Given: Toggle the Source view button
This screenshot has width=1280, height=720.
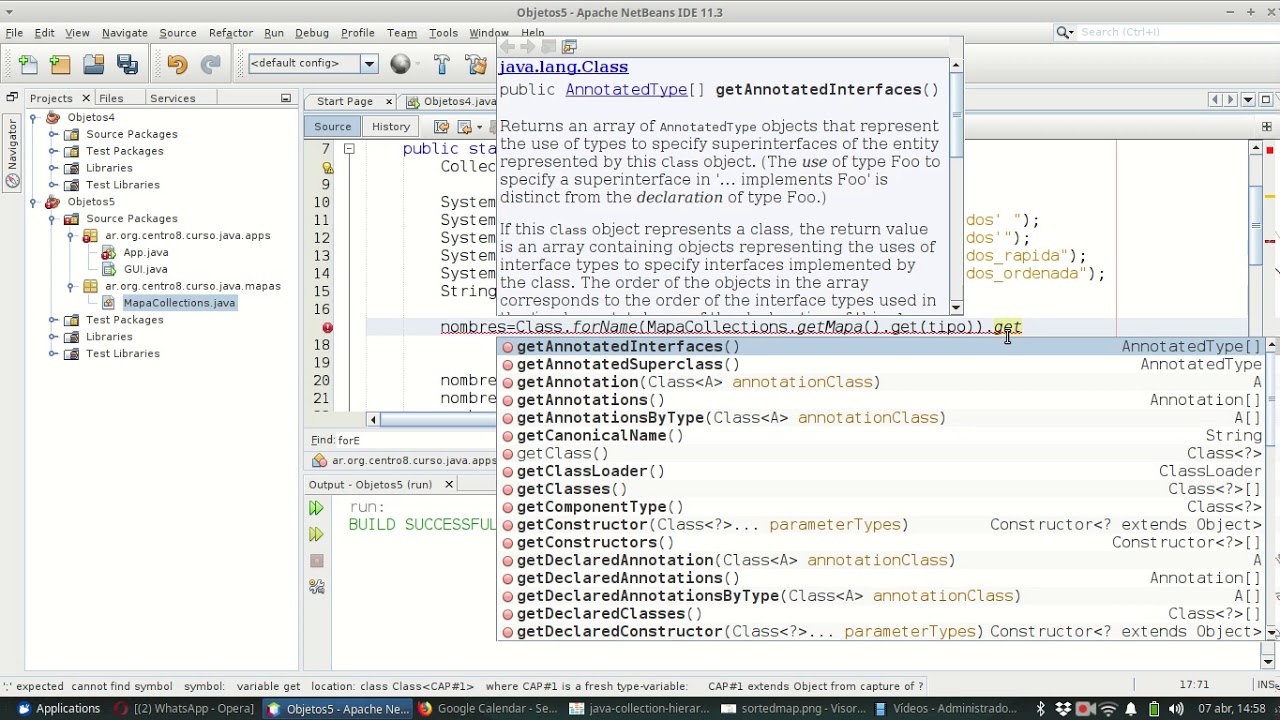Looking at the screenshot, I should [x=332, y=127].
